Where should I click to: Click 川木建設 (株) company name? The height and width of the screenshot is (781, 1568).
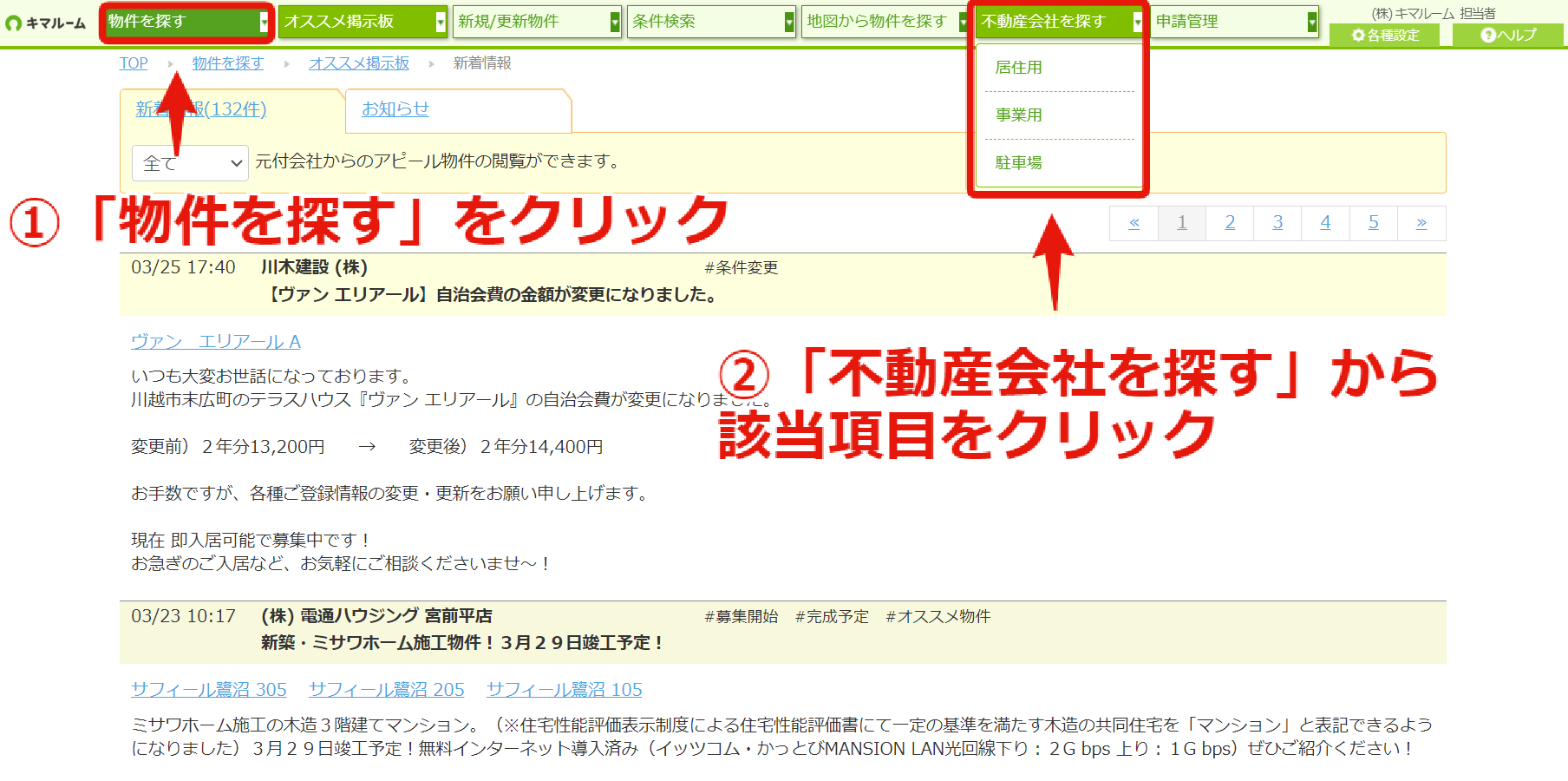[x=315, y=267]
